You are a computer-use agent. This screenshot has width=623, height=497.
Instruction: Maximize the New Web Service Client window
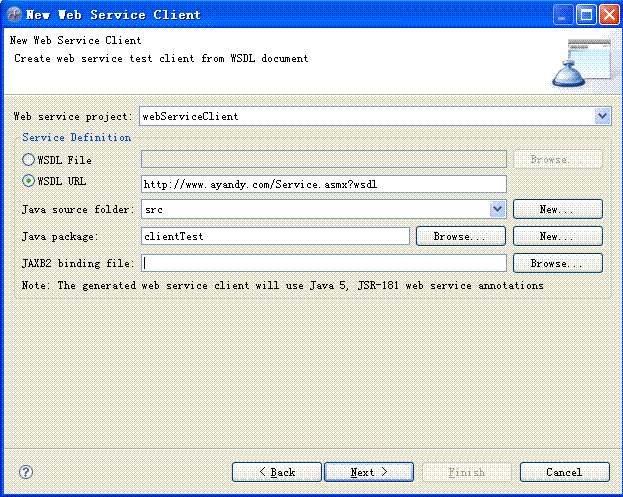click(x=586, y=15)
